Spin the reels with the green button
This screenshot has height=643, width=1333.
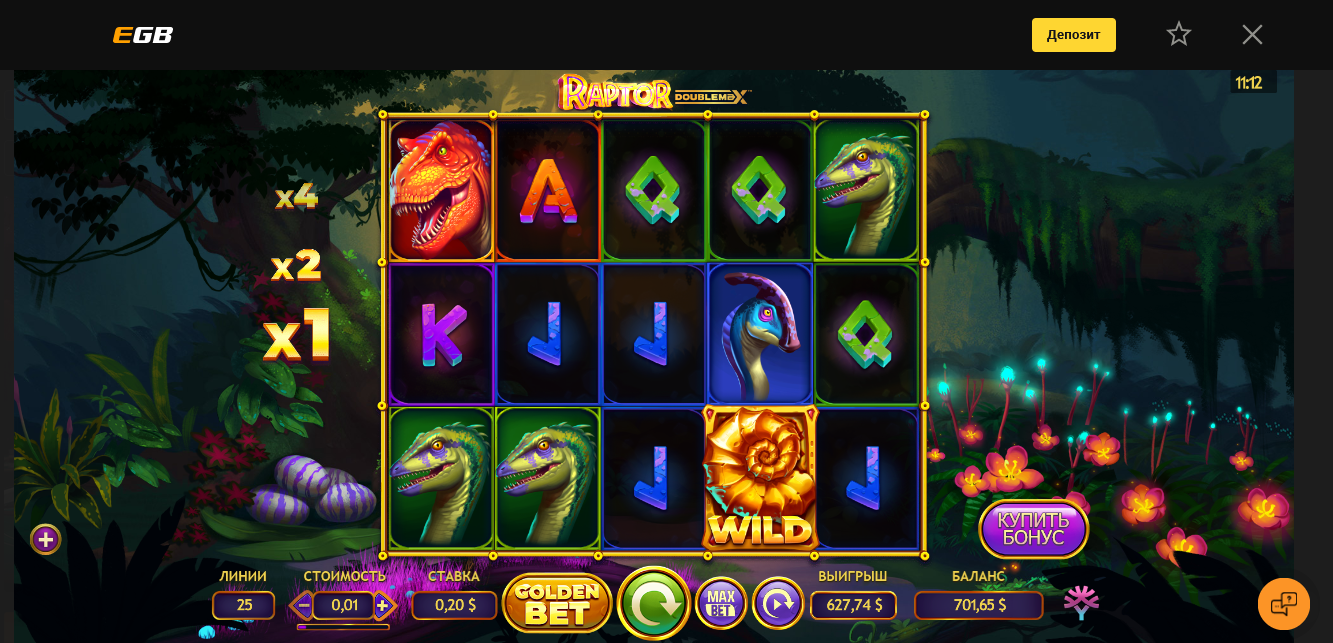pyautogui.click(x=654, y=603)
